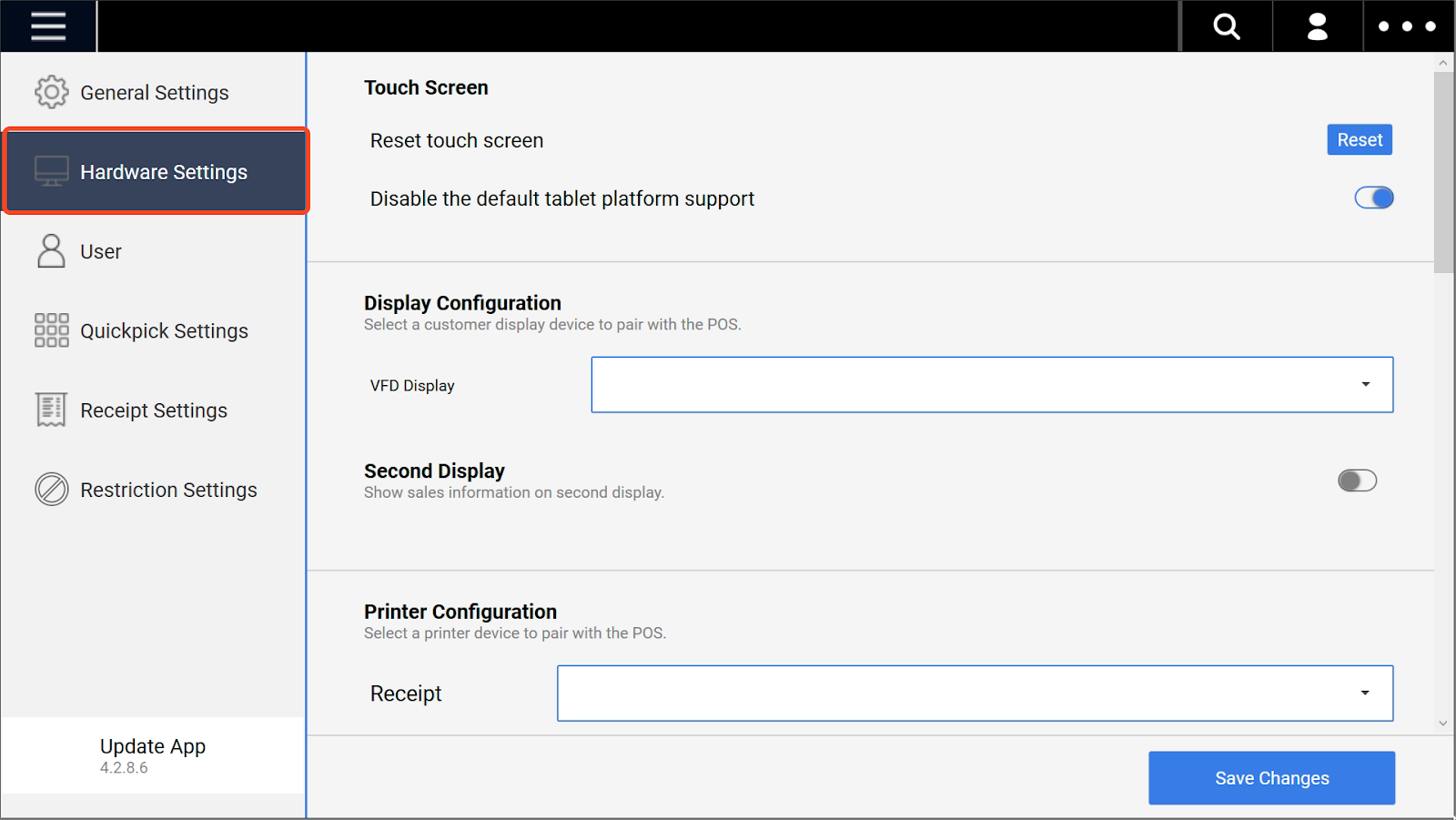
Task: Click the search magnifier icon
Action: pos(1226,26)
